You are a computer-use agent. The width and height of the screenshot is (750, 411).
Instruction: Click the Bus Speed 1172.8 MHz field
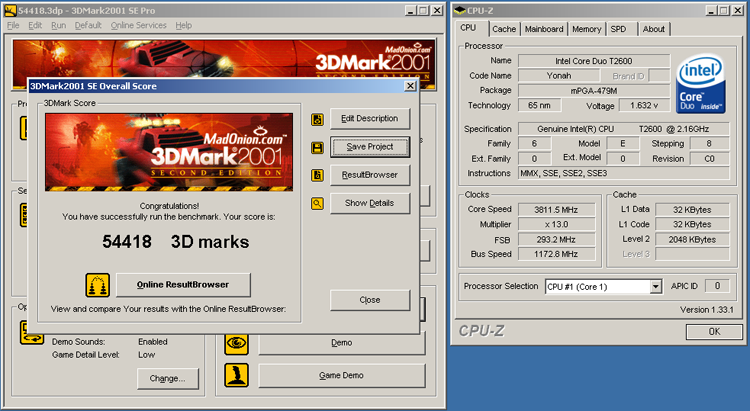tap(556, 254)
